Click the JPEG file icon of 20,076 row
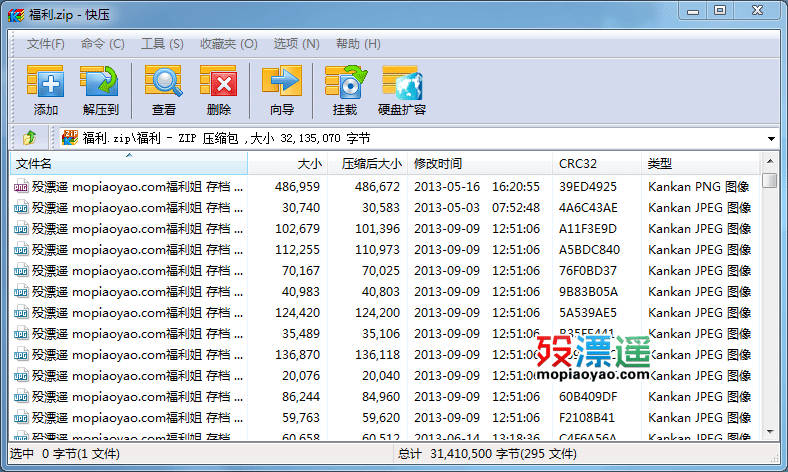The width and height of the screenshot is (788, 472). pyautogui.click(x=21, y=376)
